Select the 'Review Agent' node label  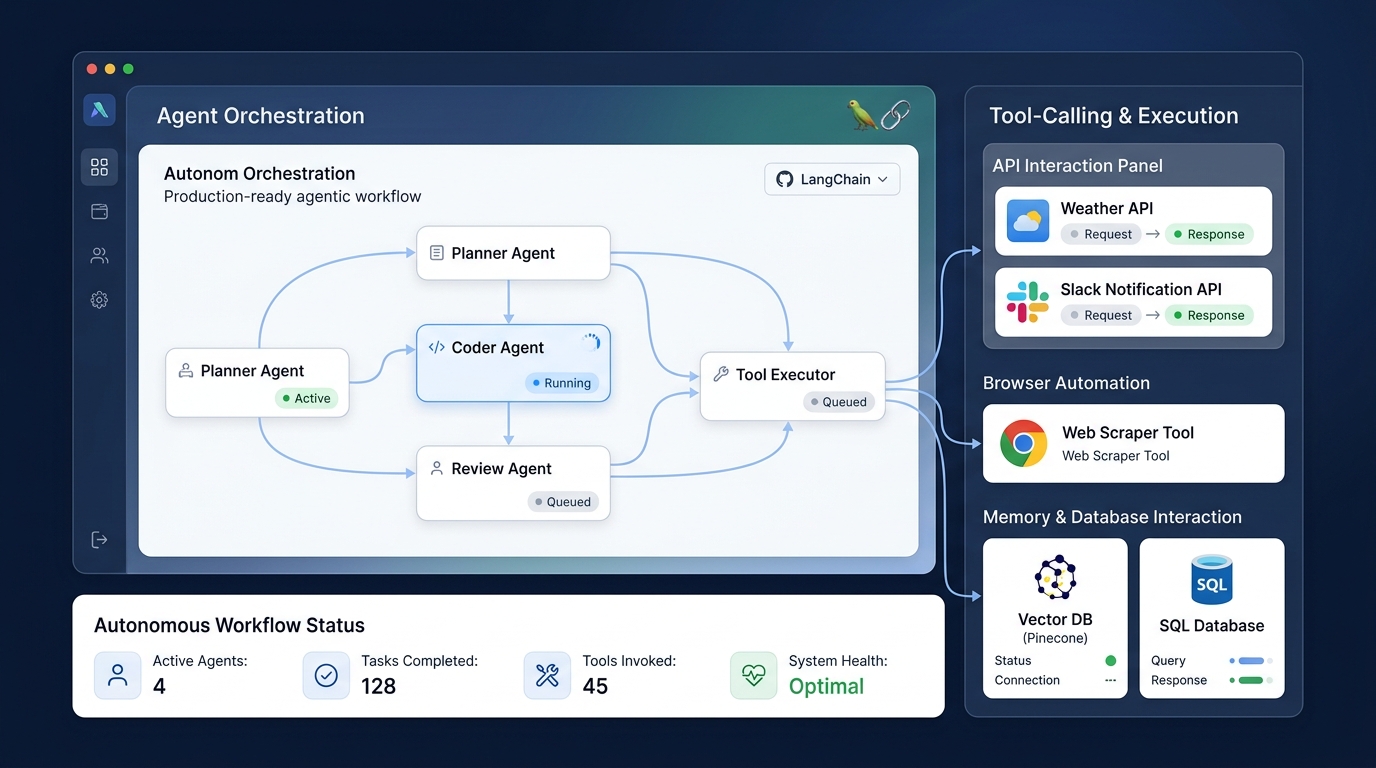501,469
